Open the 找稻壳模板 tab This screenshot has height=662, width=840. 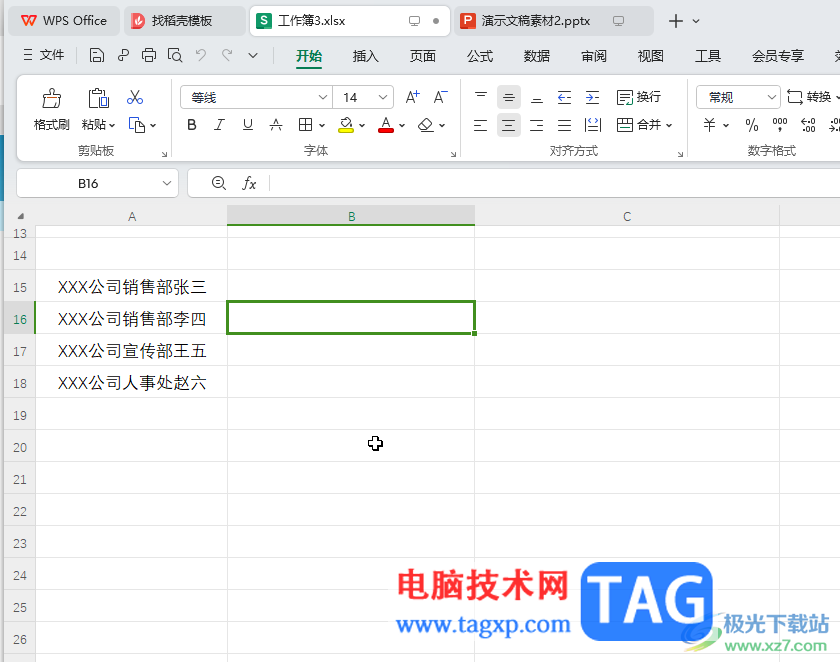(x=184, y=21)
